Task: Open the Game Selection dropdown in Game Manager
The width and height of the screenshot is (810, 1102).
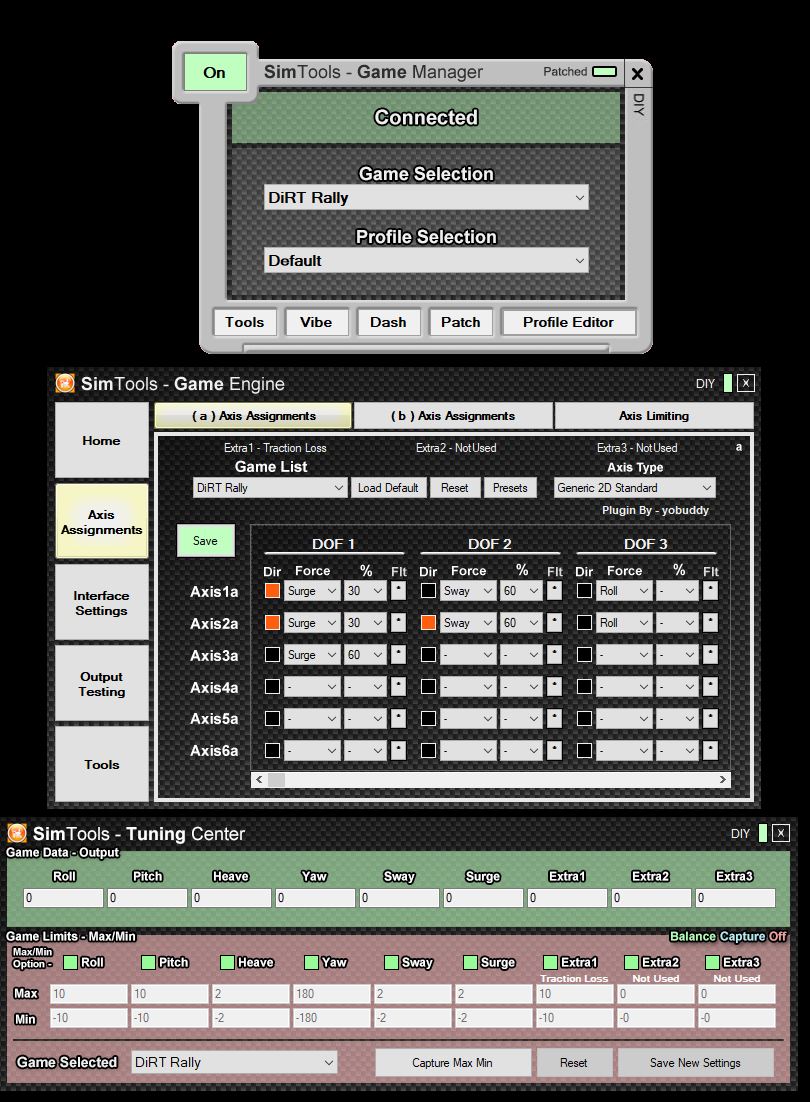Action: 426,197
